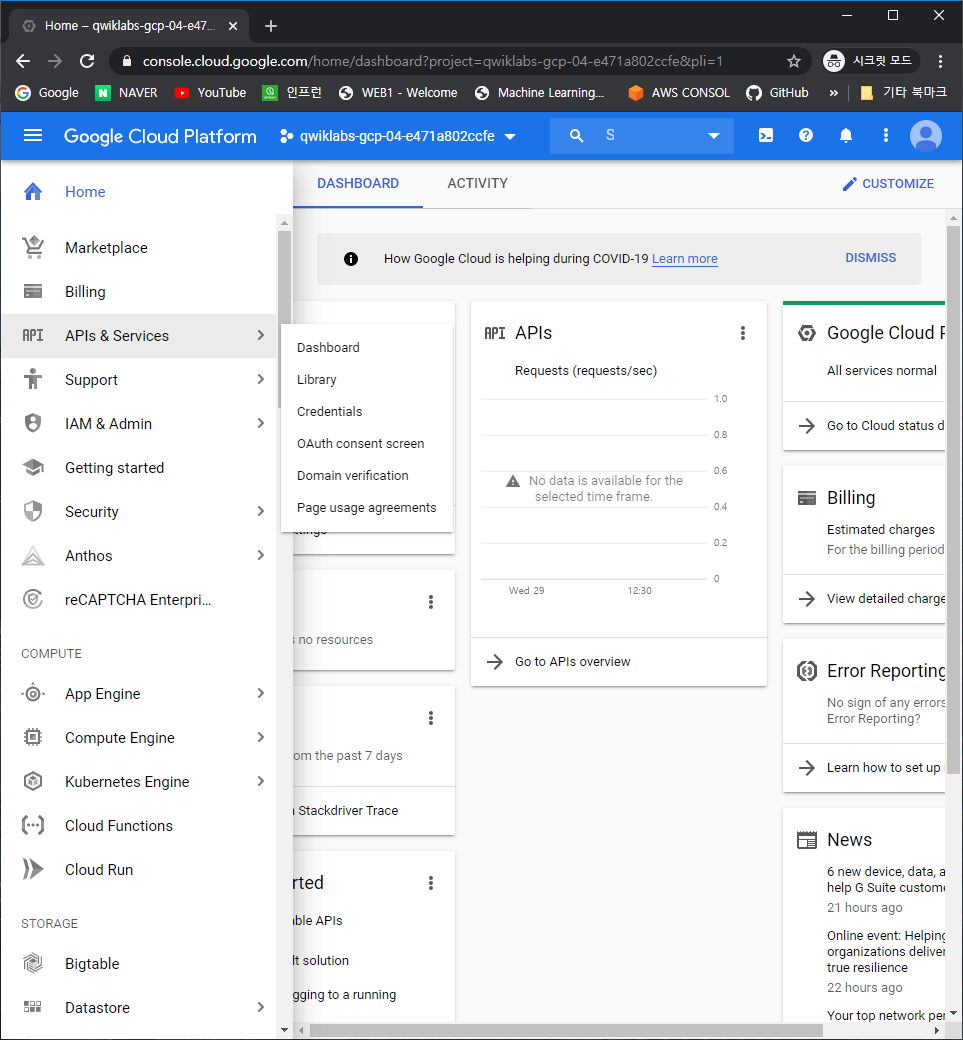Click the Billing card icon in sidebar
Viewport: 963px width, 1040px height.
point(32,291)
